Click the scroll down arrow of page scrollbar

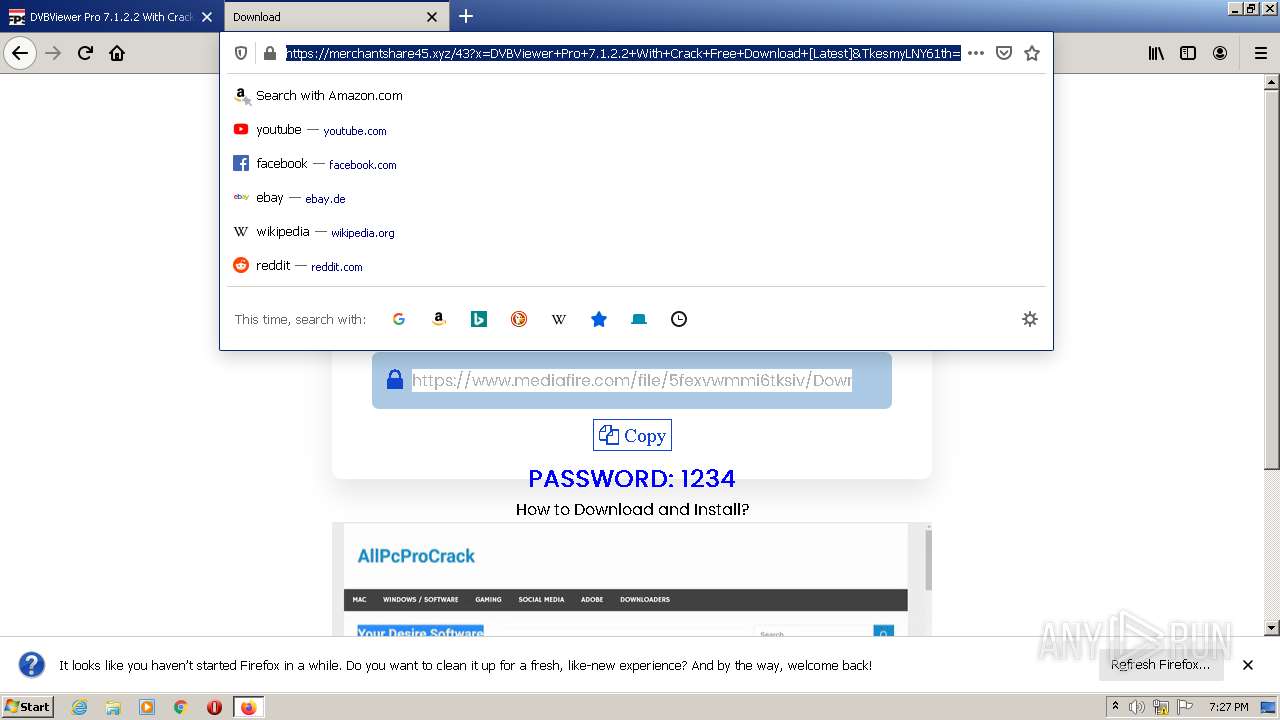[x=1272, y=628]
